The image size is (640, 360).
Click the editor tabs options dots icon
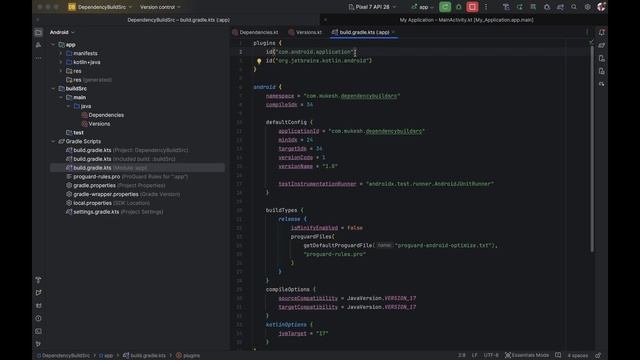pyautogui.click(x=587, y=32)
